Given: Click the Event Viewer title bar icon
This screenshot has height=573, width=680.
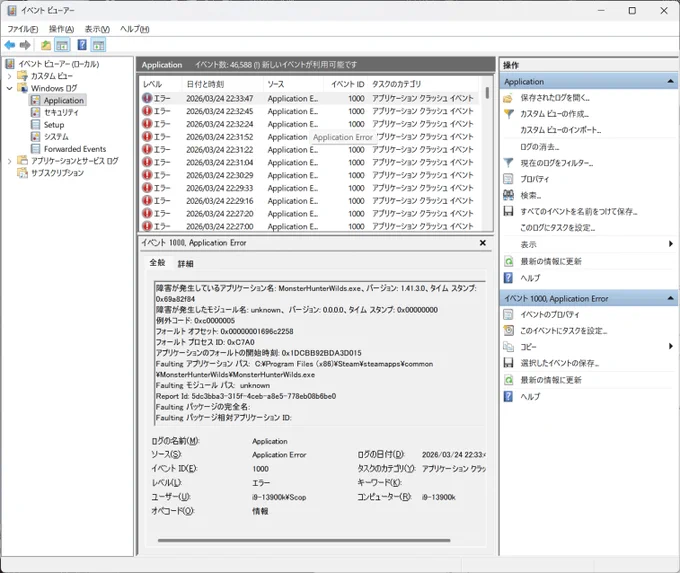Looking at the screenshot, I should point(12,10).
